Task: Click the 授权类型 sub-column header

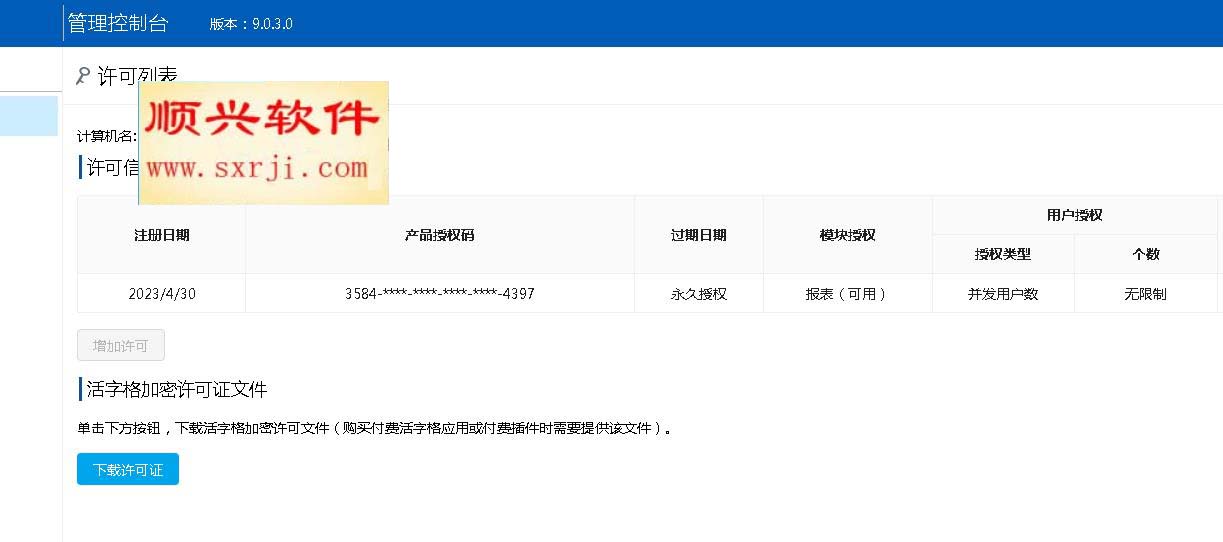Action: pyautogui.click(x=1002, y=254)
